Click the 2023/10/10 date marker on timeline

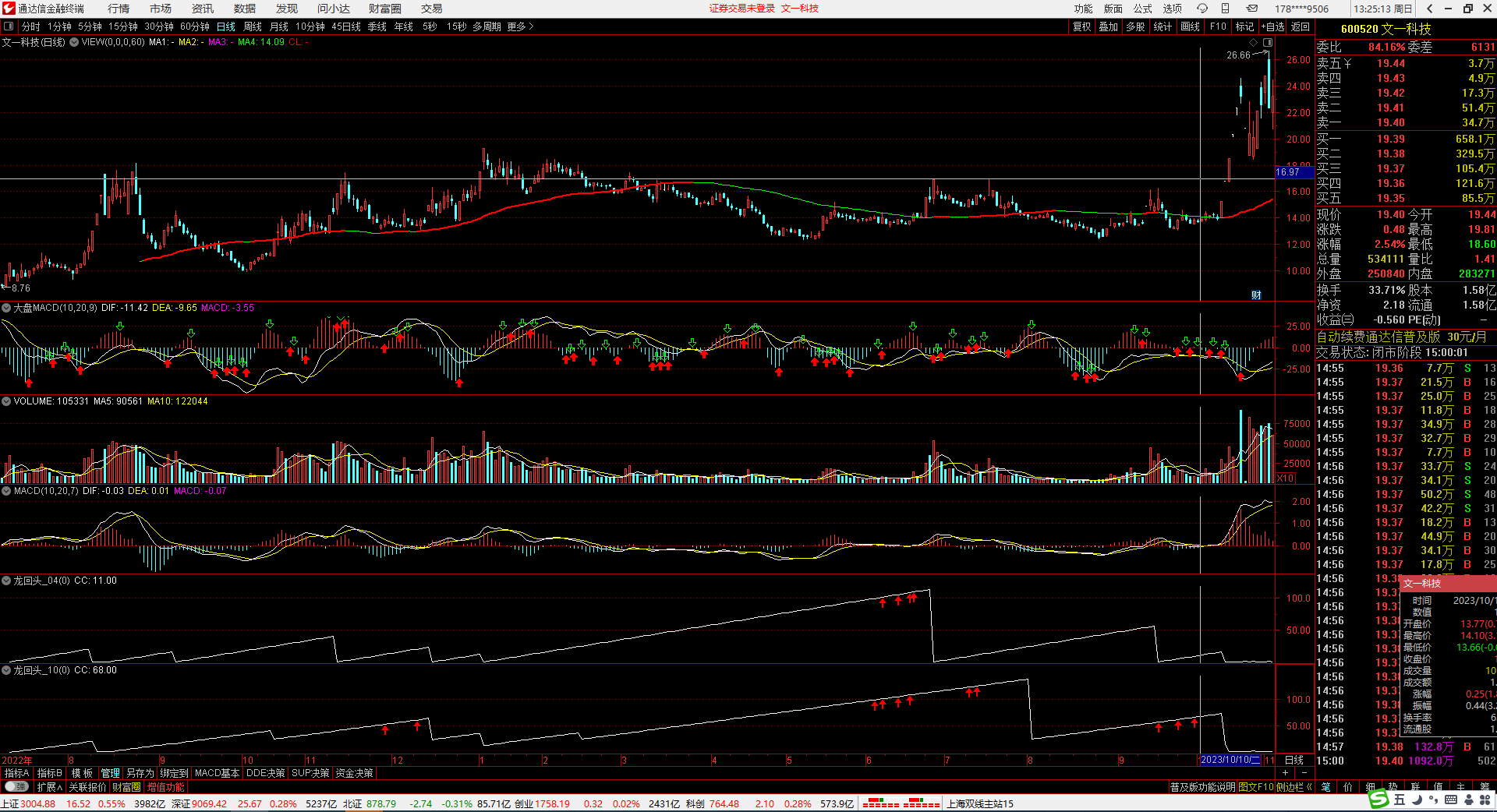coord(1230,760)
